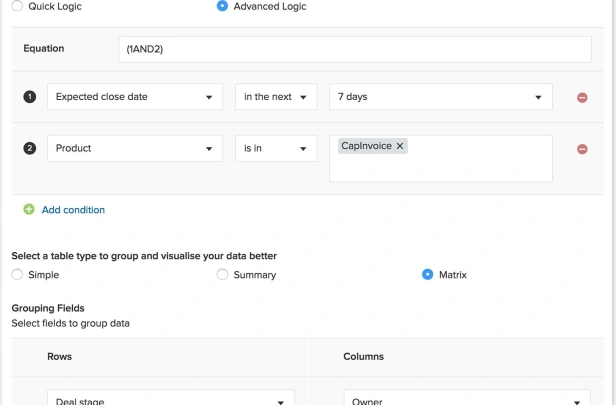Image resolution: width=616 pixels, height=405 pixels.
Task: Open the 'is in' operator dropdown
Action: (276, 148)
